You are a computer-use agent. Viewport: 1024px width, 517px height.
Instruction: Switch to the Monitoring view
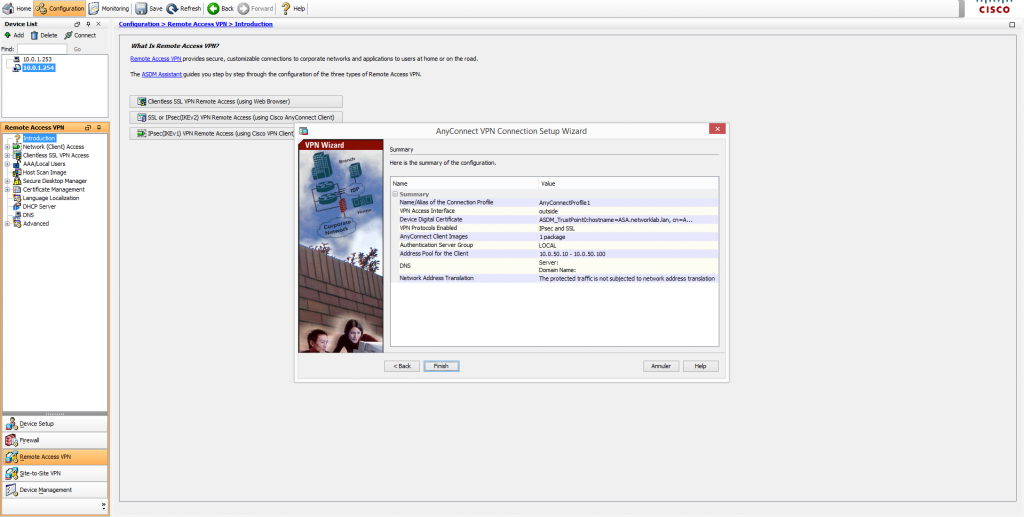[x=110, y=8]
